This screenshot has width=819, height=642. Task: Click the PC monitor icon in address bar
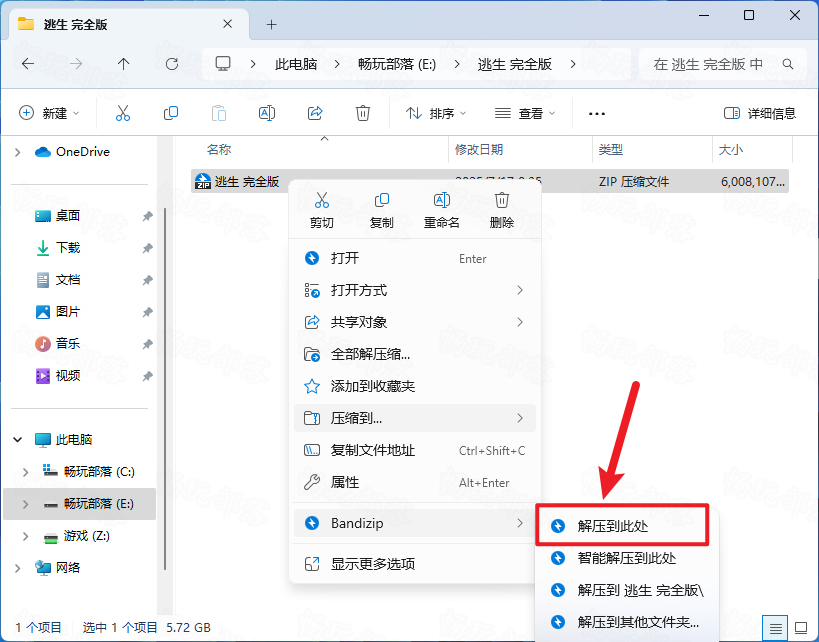223,64
